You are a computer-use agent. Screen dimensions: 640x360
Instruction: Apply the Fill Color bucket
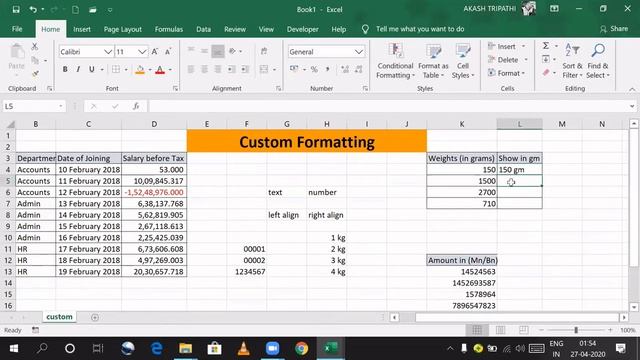pos(140,70)
